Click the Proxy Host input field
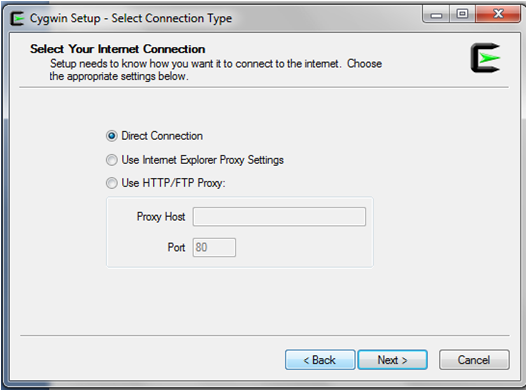The image size is (527, 391). [x=279, y=217]
